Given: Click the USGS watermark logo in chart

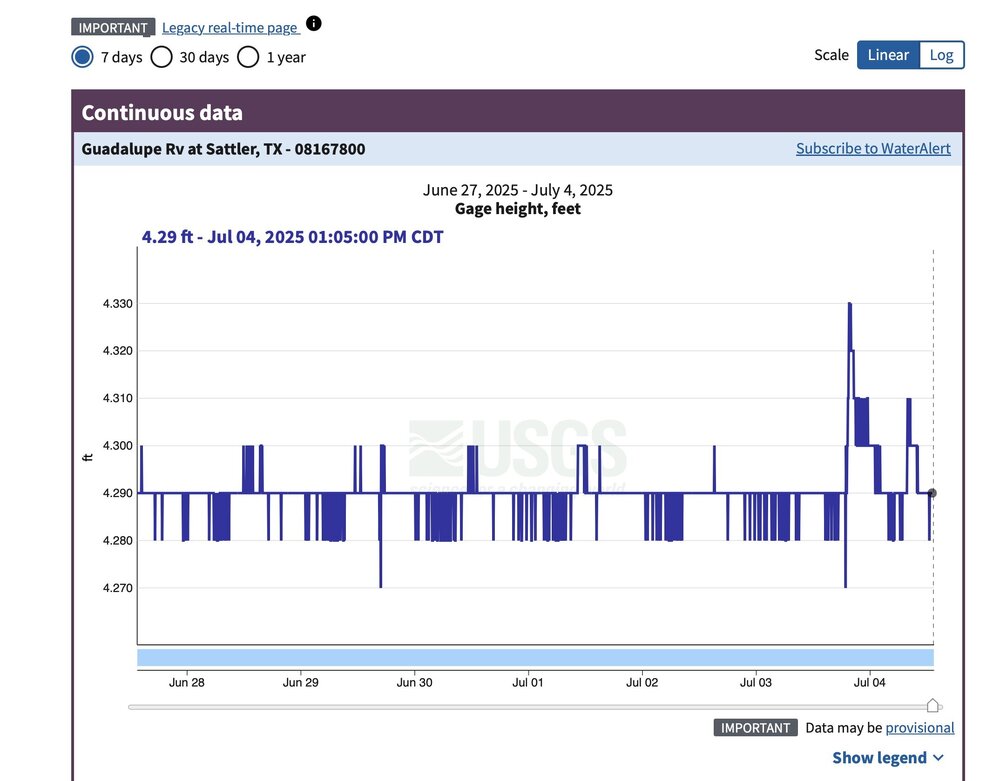Looking at the screenshot, I should pos(518,450).
